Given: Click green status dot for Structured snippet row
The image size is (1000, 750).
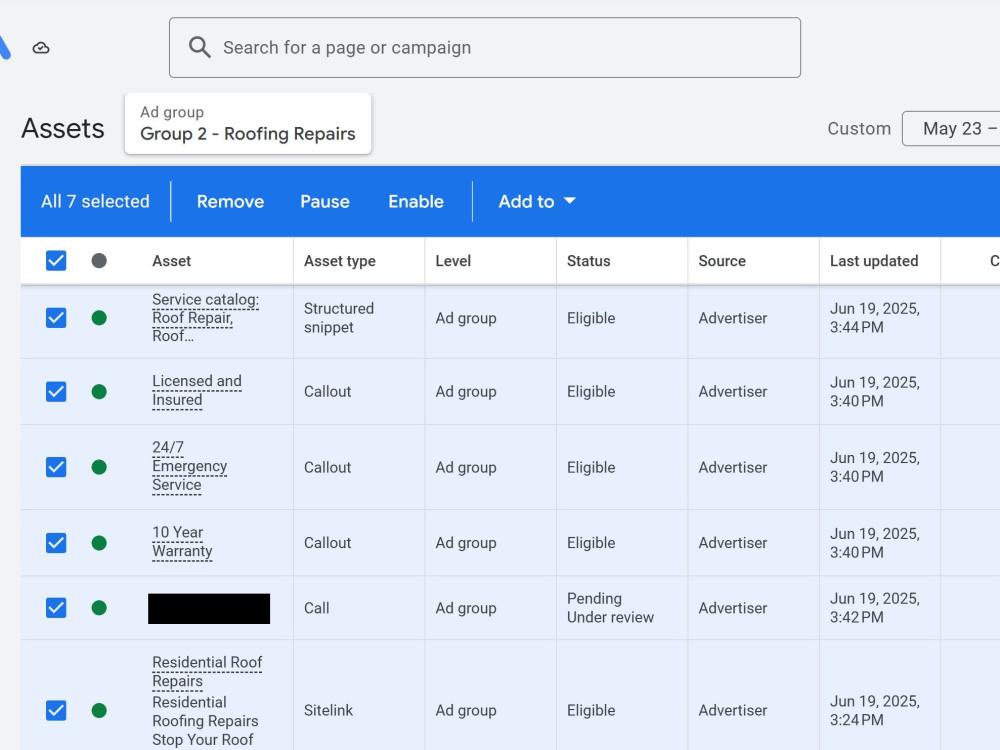Looking at the screenshot, I should pos(99,318).
